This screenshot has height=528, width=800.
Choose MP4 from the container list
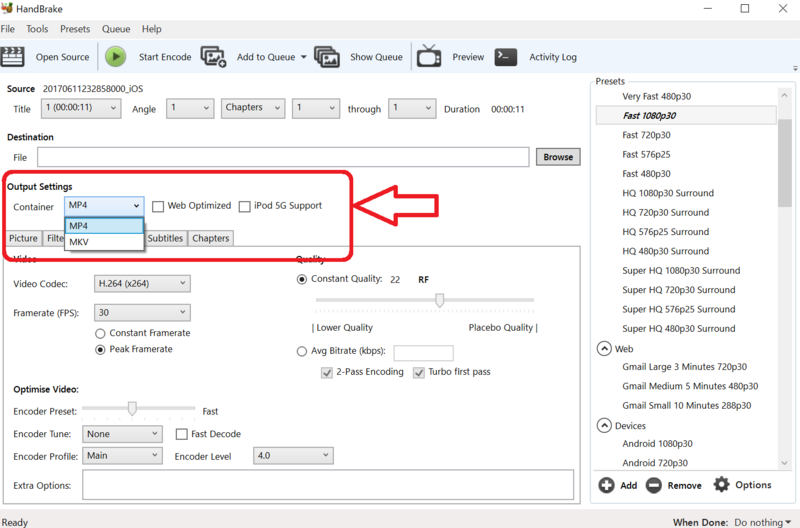tap(104, 226)
